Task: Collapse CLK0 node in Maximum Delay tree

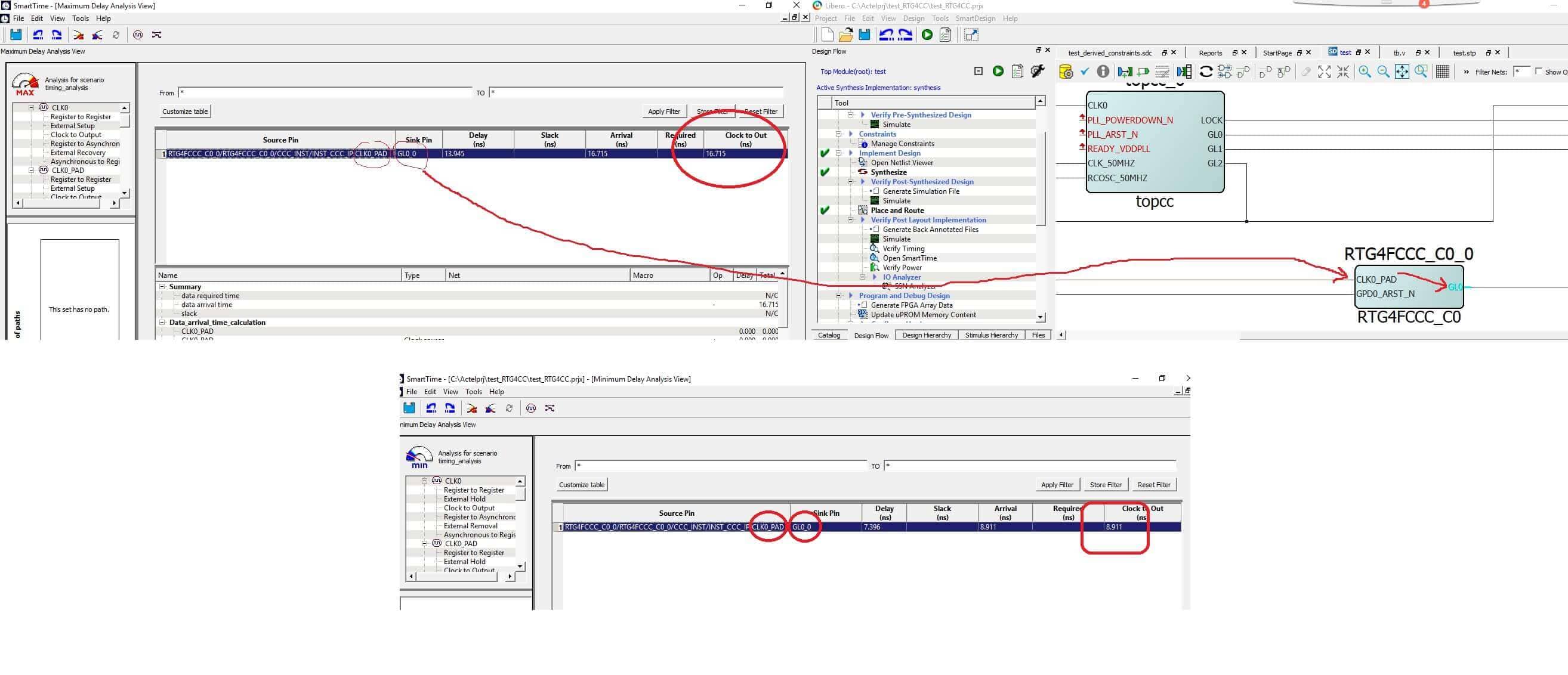Action: pos(32,108)
